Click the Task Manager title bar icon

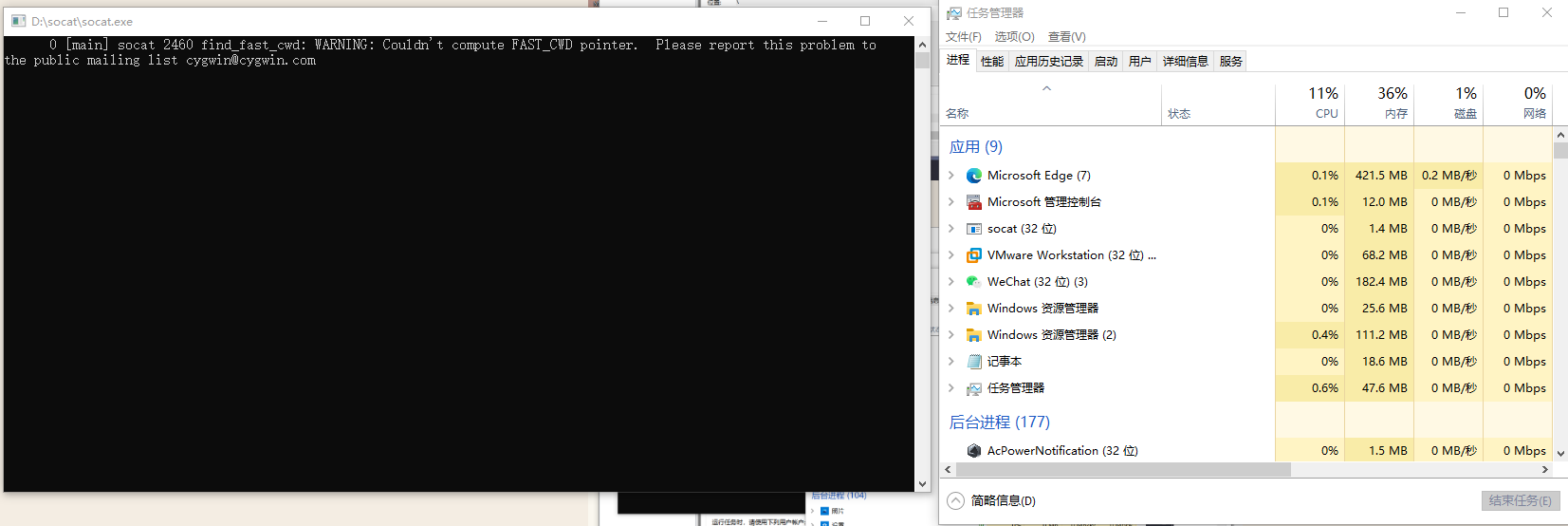coord(954,13)
